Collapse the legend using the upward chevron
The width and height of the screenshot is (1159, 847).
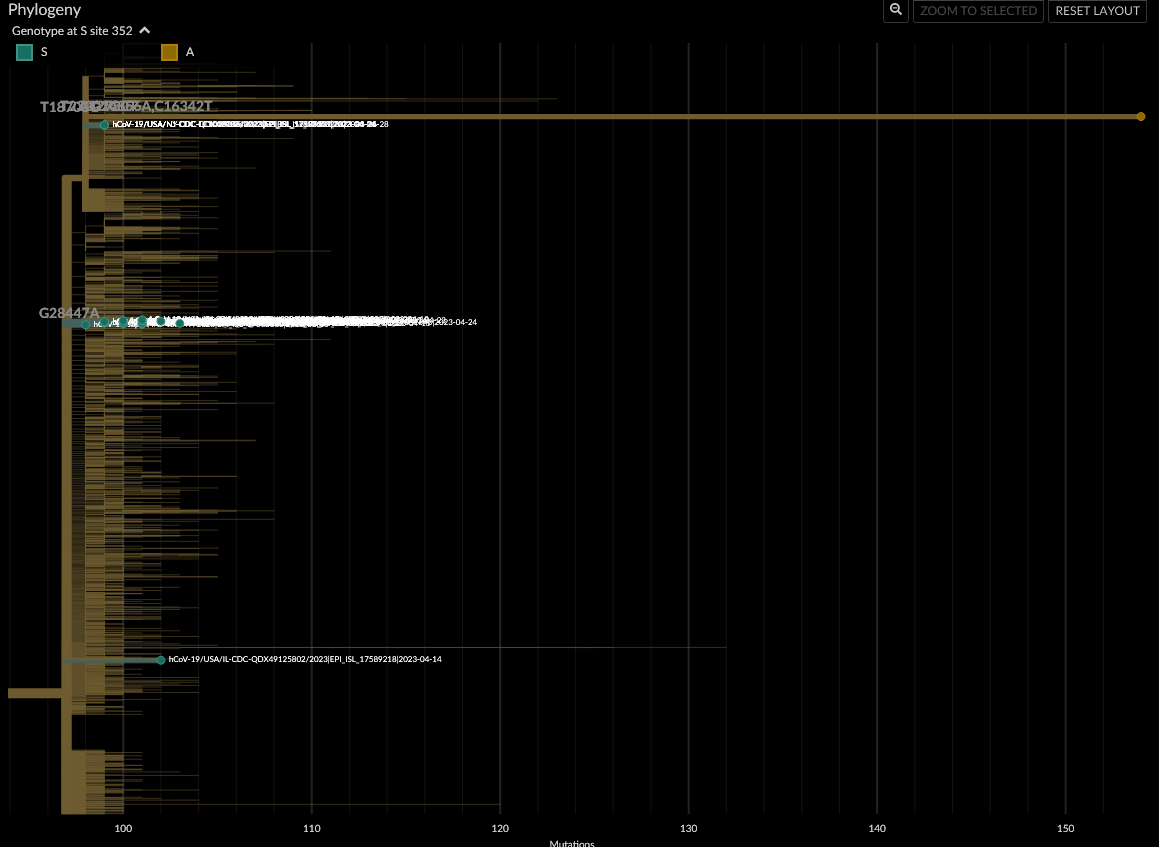(143, 30)
